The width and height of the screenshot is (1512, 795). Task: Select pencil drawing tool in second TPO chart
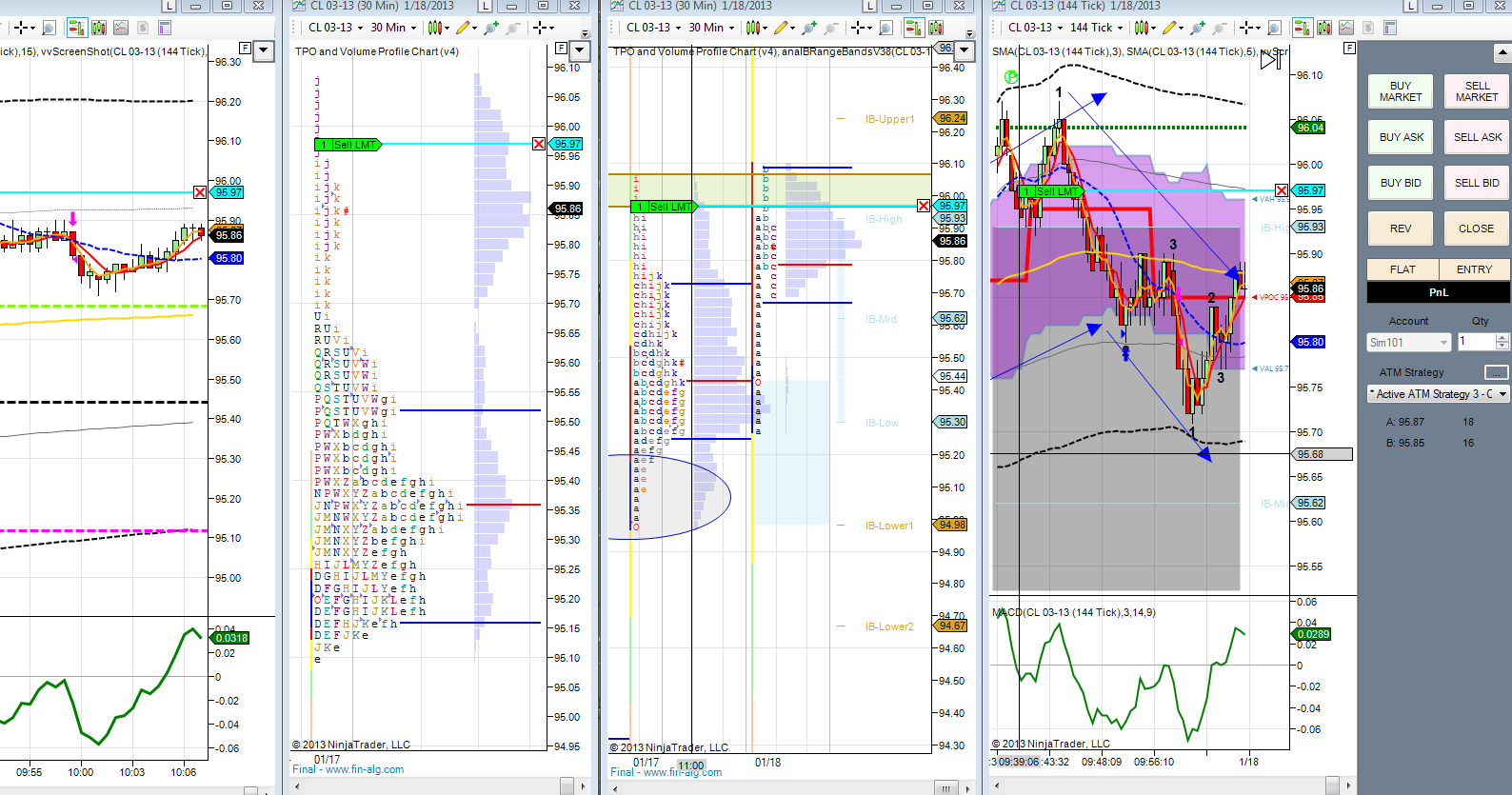(781, 28)
